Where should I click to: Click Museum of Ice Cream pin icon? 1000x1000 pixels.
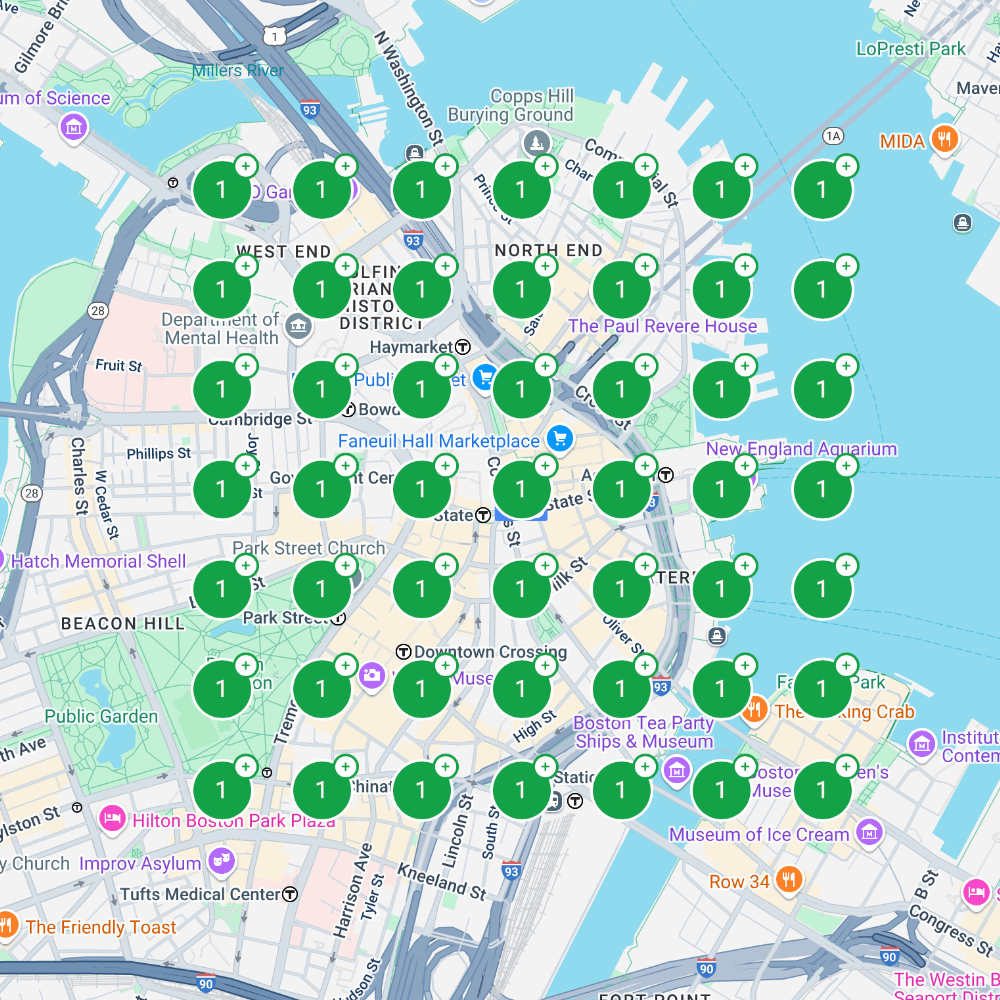pos(869,832)
